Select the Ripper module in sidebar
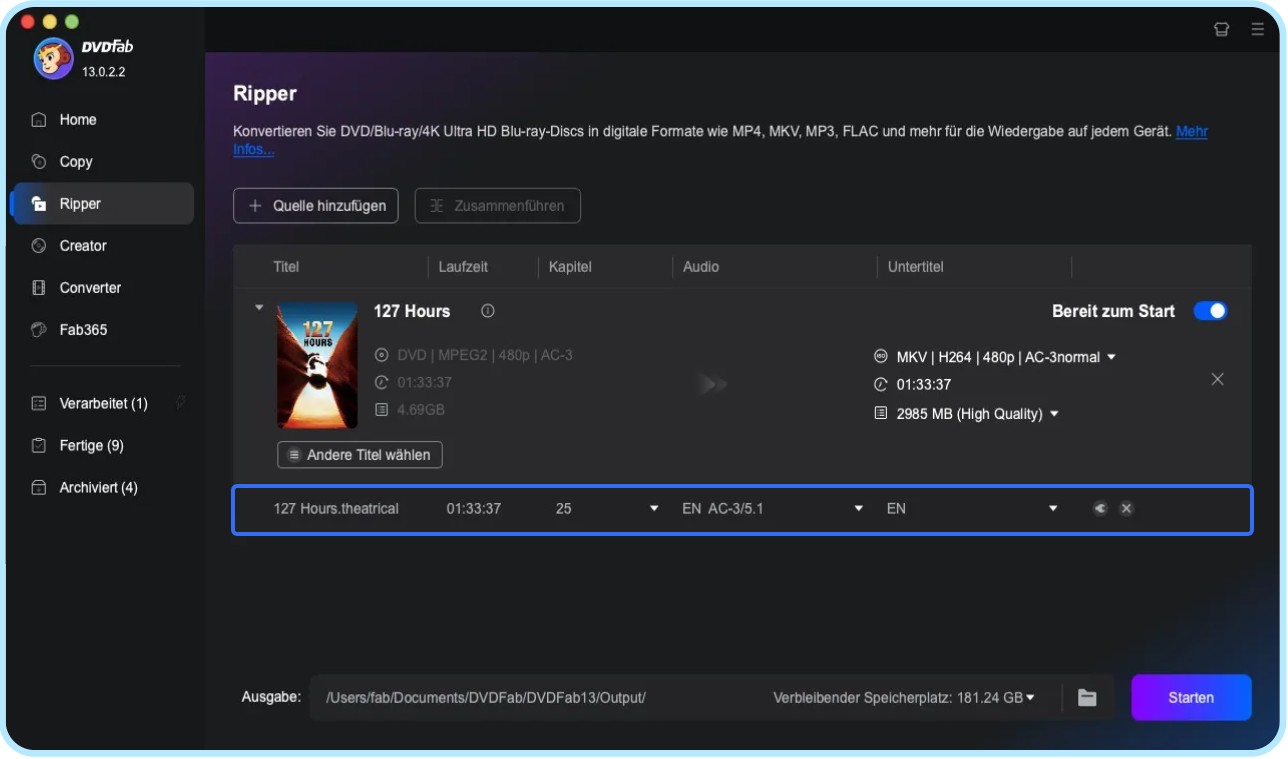The height and width of the screenshot is (759, 1288). 102,204
